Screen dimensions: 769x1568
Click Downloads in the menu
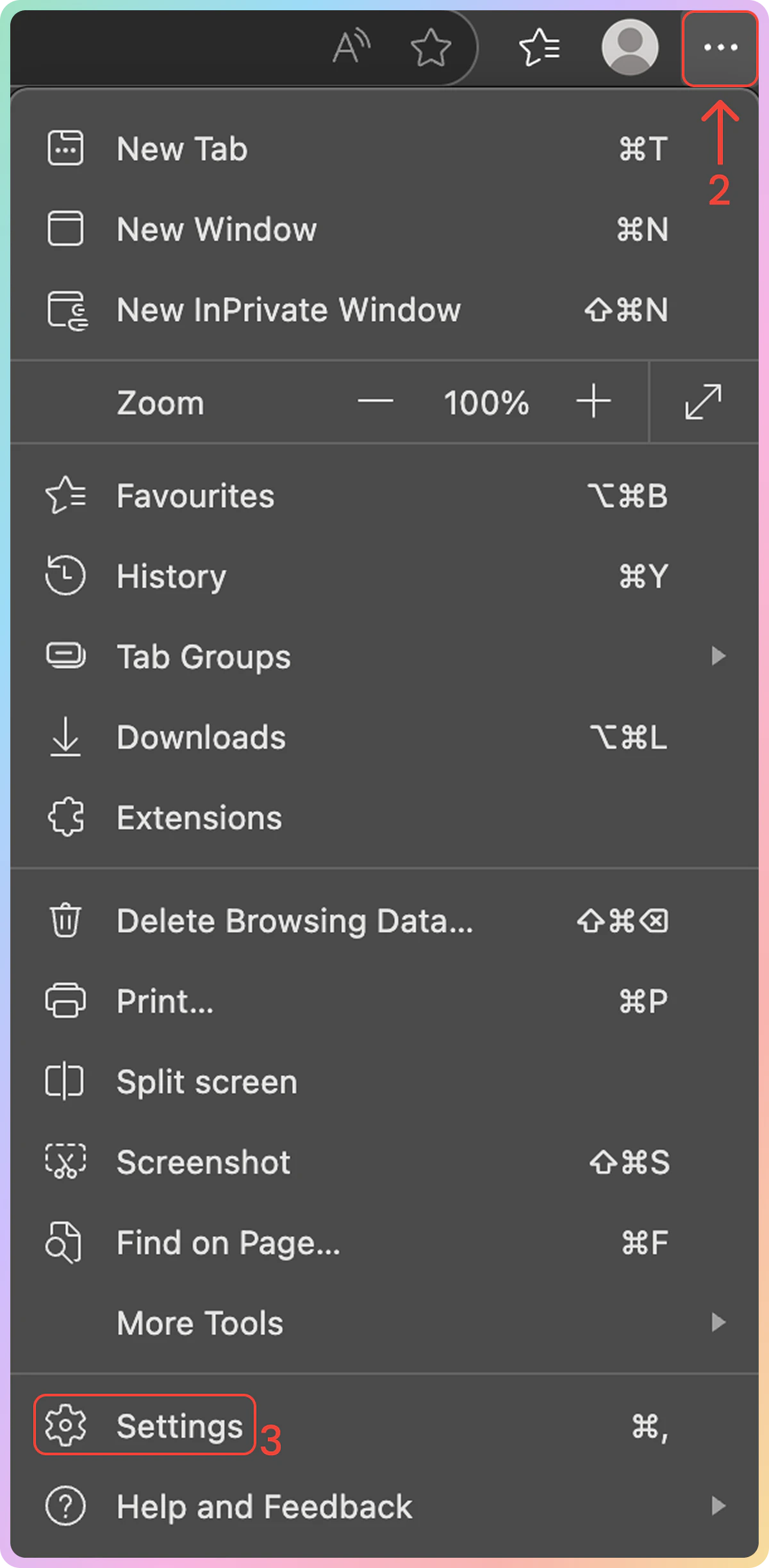(x=201, y=737)
